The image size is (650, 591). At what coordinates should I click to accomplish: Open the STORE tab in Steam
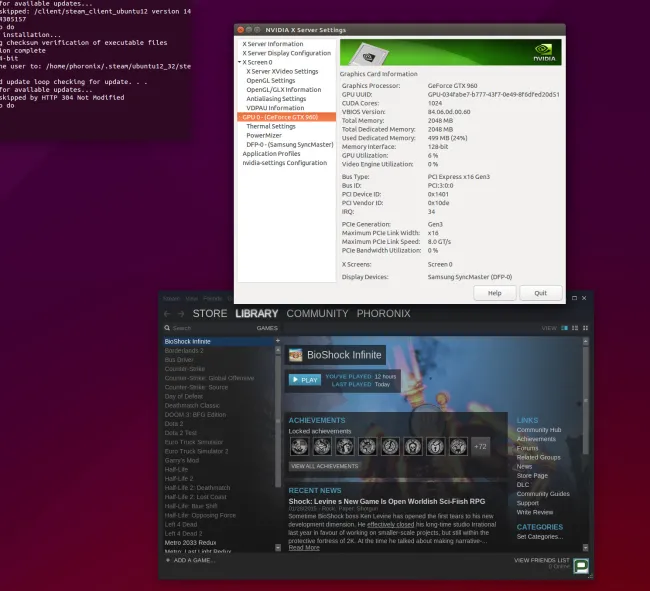tap(210, 313)
